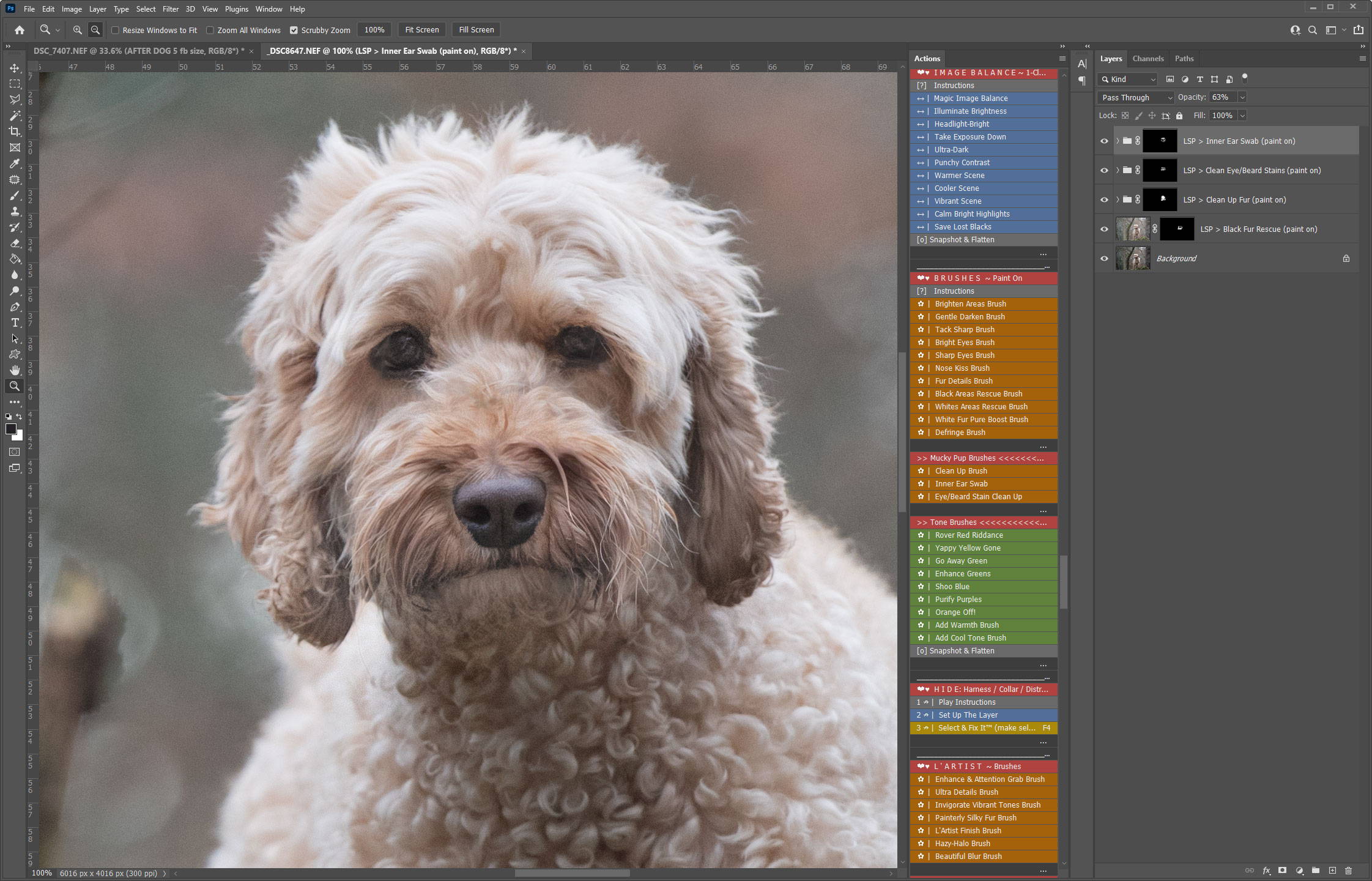Select the Path Selection tool
Viewport: 1372px width, 881px height.
15,339
